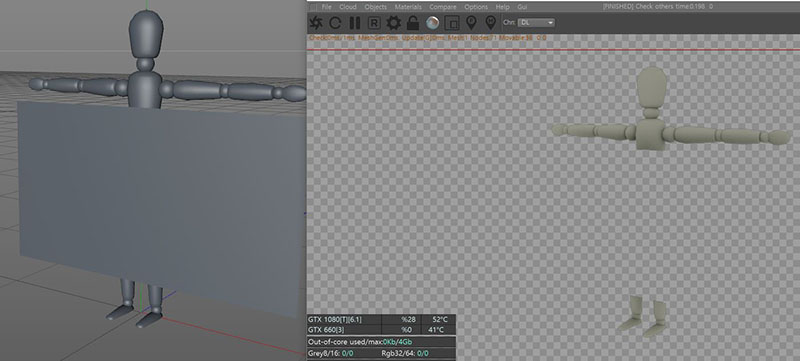Image resolution: width=800 pixels, height=361 pixels.
Task: Open Octane settings gear icon
Action: tap(393, 23)
